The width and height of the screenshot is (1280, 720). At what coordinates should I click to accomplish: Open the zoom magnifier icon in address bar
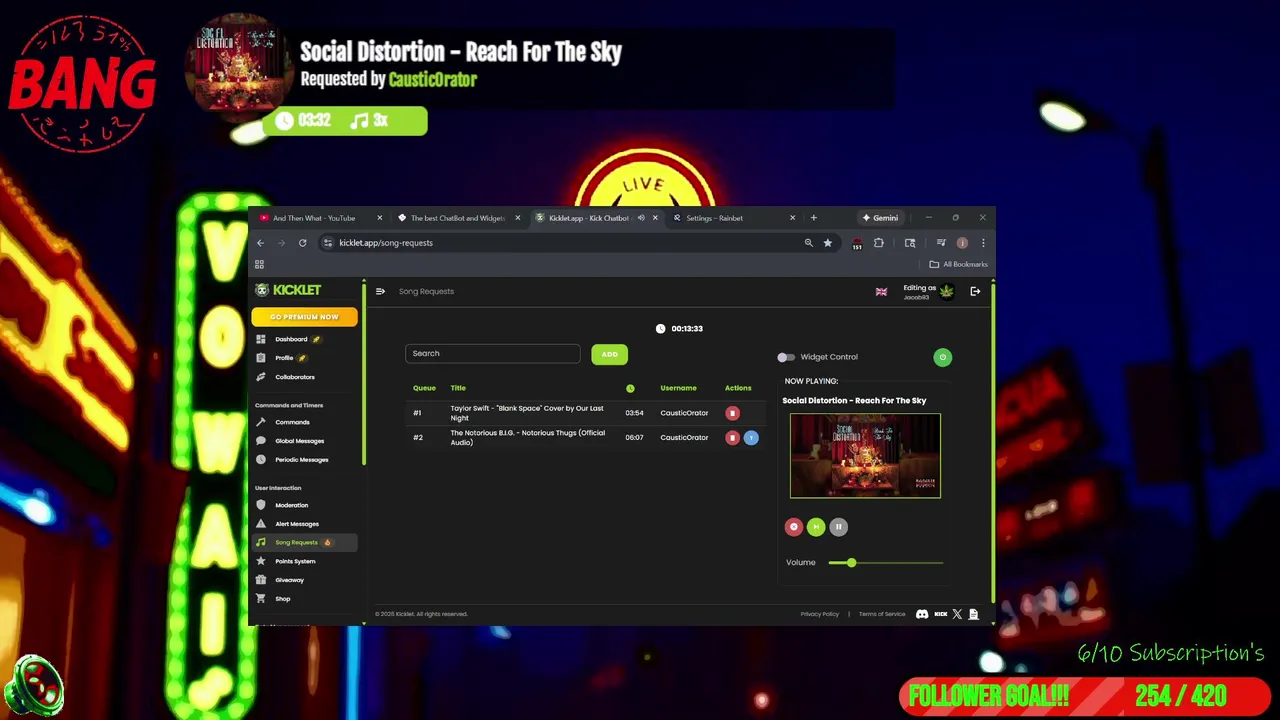808,243
